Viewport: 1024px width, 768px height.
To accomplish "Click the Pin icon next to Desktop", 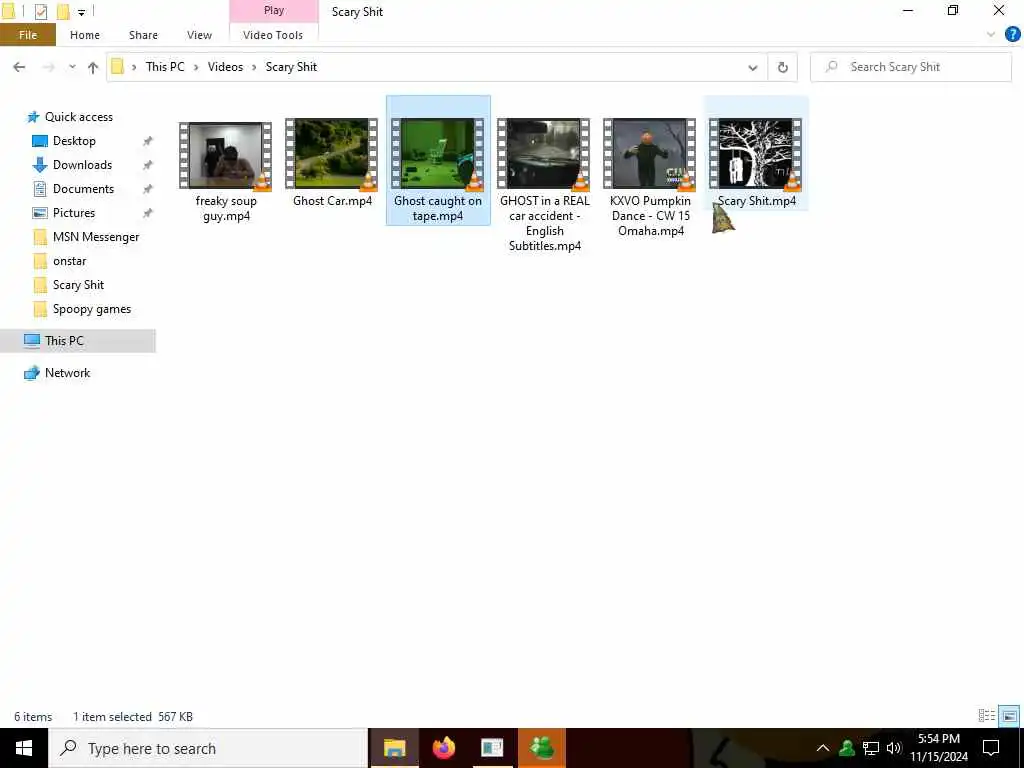I will 148,141.
